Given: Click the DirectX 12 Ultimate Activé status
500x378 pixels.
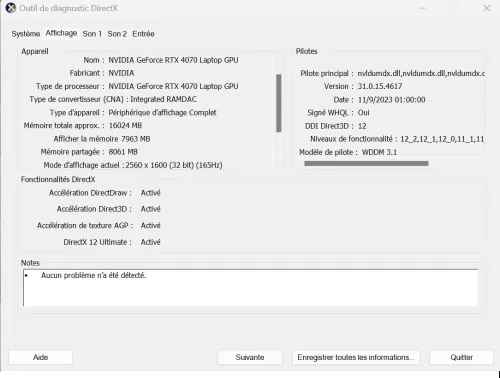Looking at the screenshot, I should (150, 242).
